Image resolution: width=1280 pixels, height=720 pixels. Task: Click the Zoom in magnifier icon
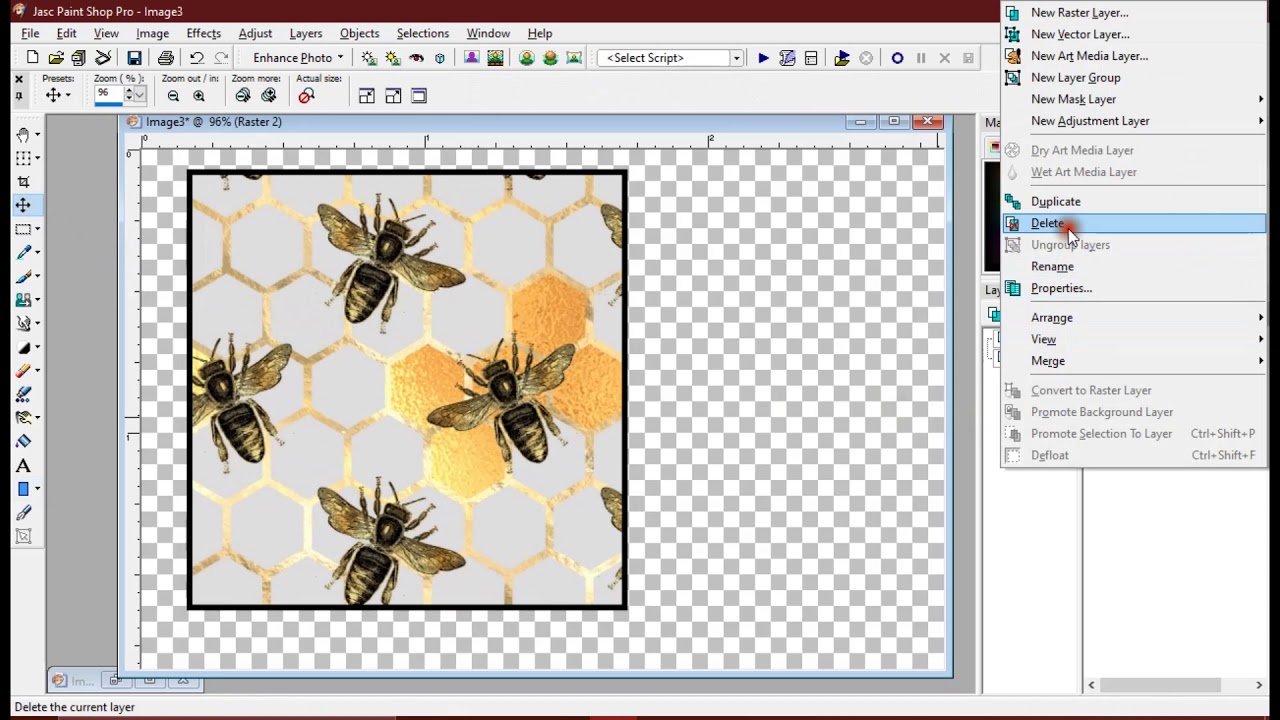pos(199,96)
